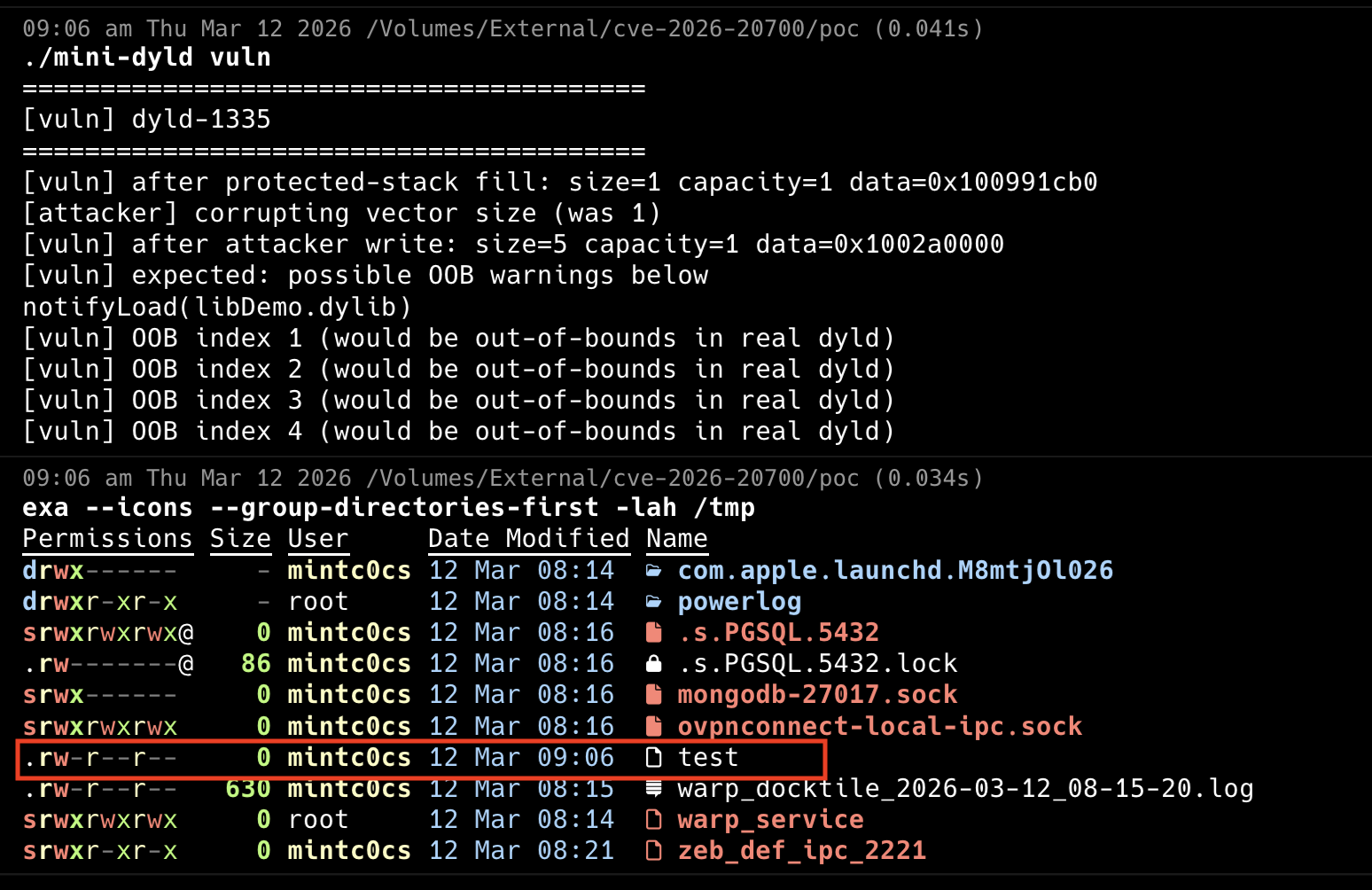The image size is (1372, 890).
Task: Click the blank file icon beside test
Action: coord(654,757)
